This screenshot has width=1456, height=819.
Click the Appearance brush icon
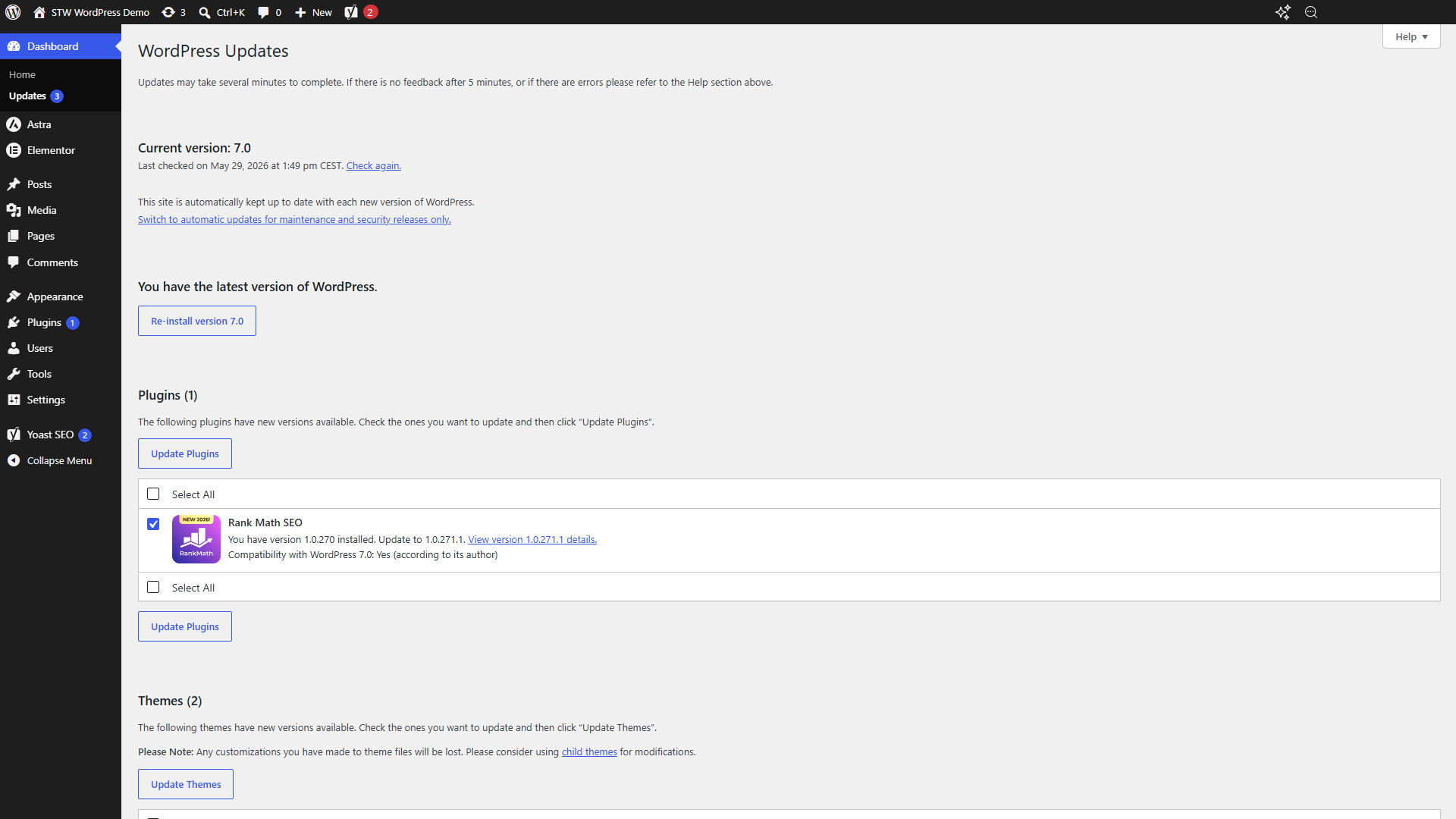click(14, 297)
